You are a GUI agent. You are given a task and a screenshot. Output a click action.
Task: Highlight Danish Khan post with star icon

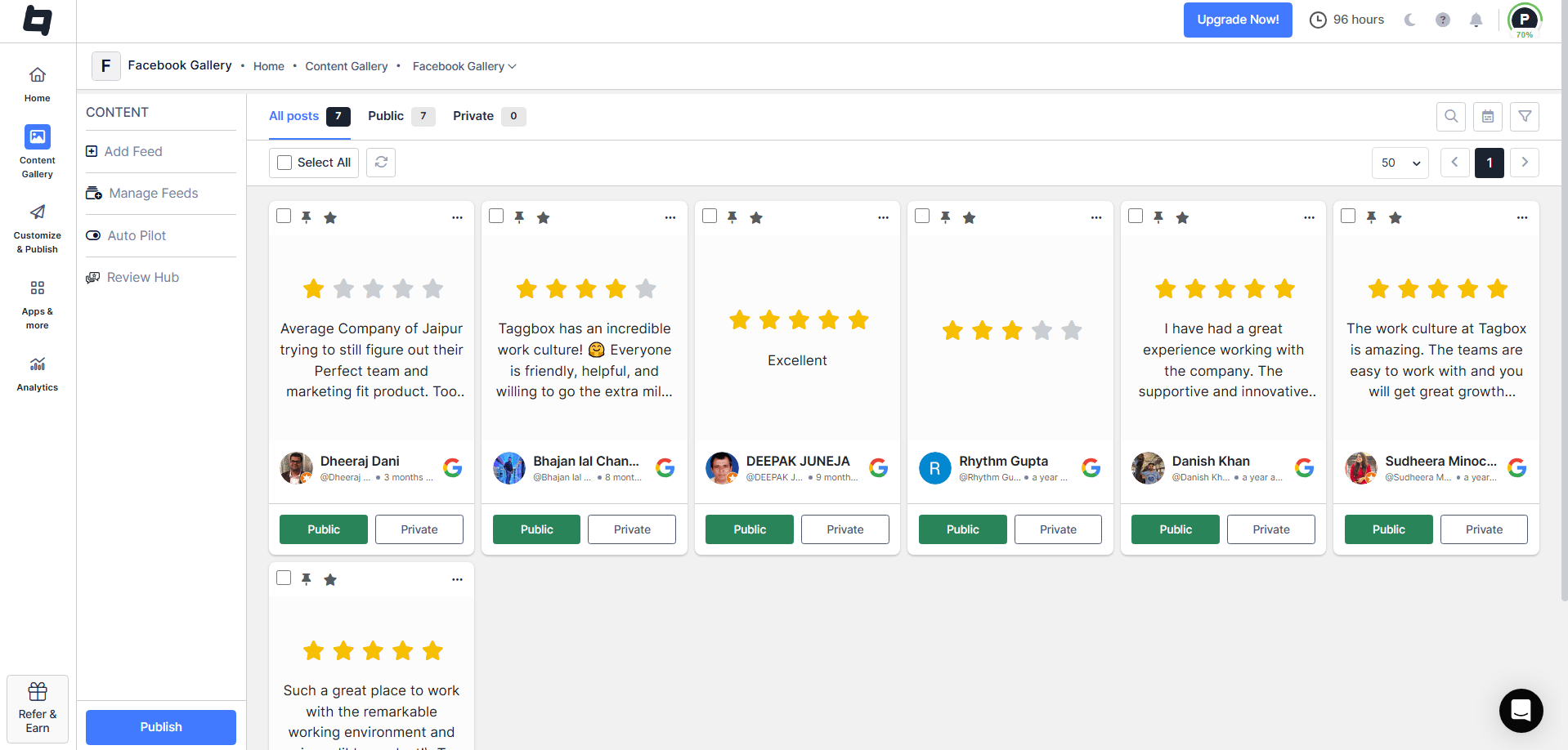point(1182,217)
